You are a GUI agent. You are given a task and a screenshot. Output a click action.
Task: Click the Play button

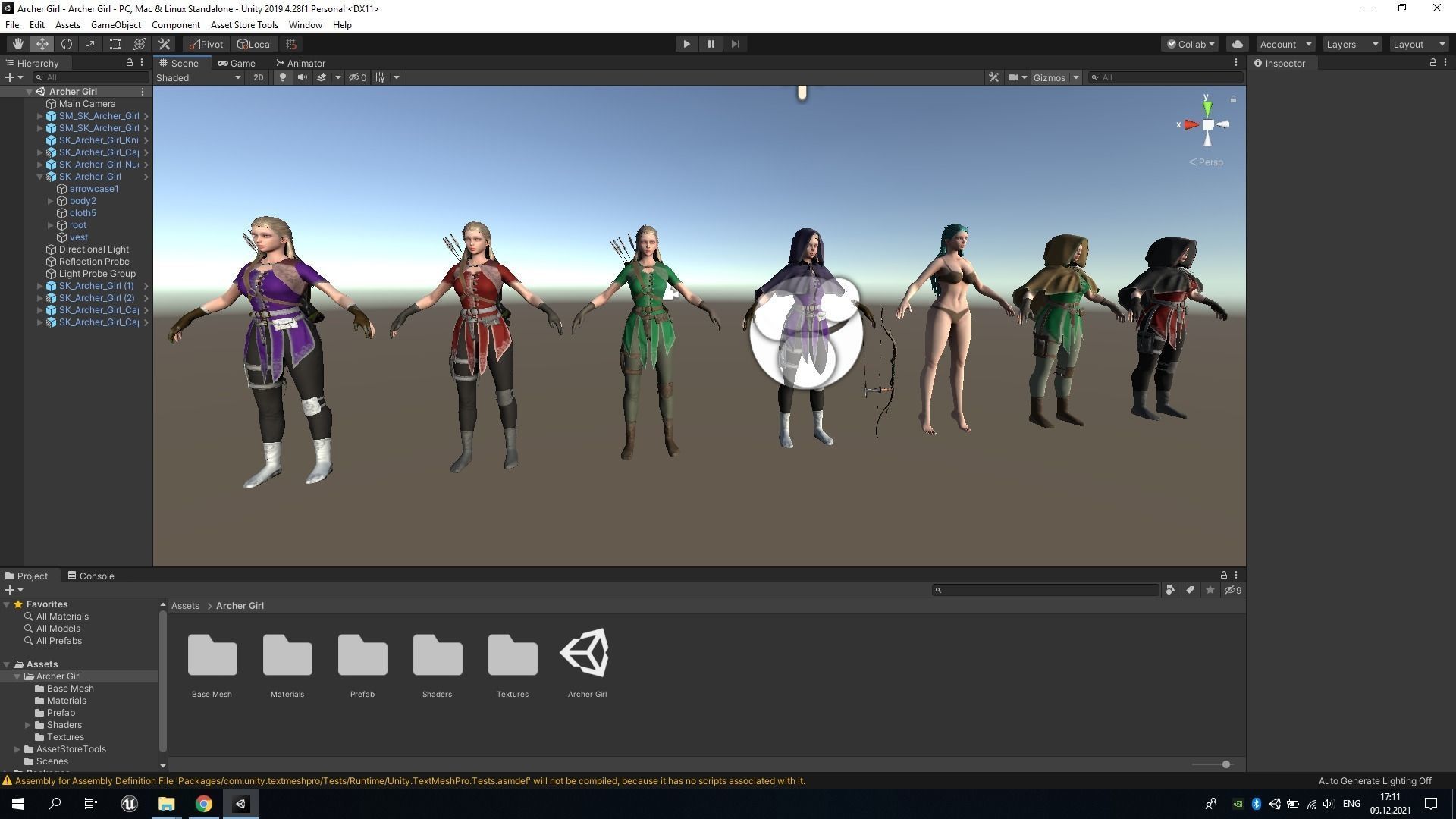(x=686, y=44)
